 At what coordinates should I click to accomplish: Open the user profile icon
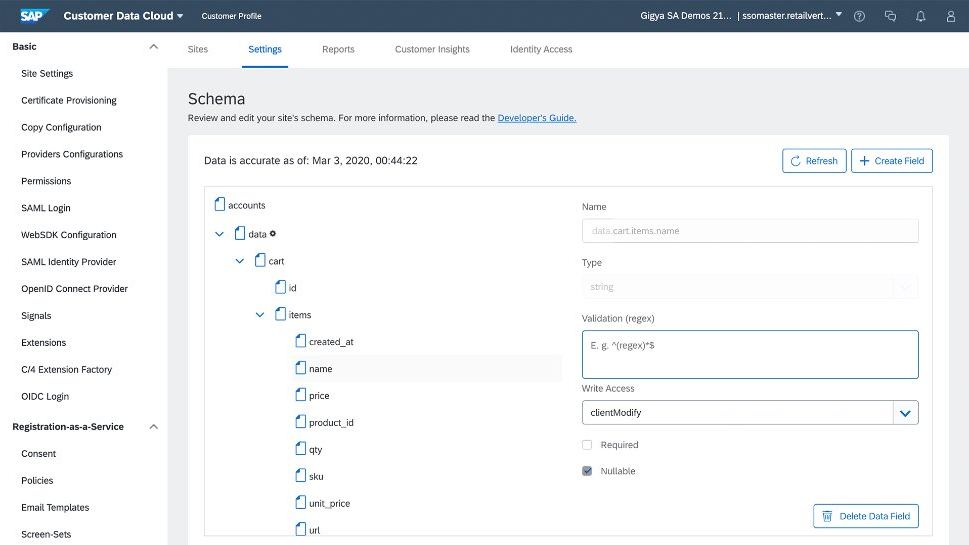[x=949, y=16]
